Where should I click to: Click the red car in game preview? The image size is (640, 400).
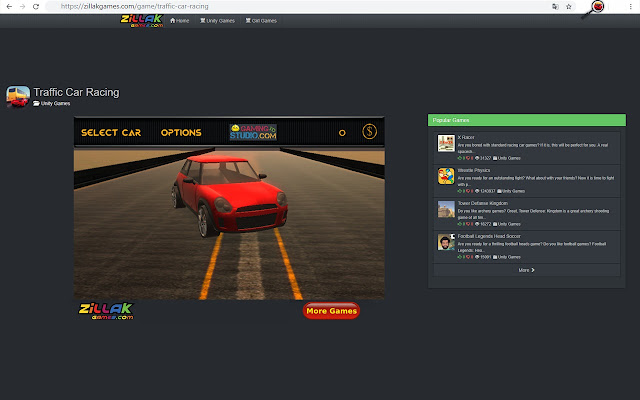tap(230, 195)
